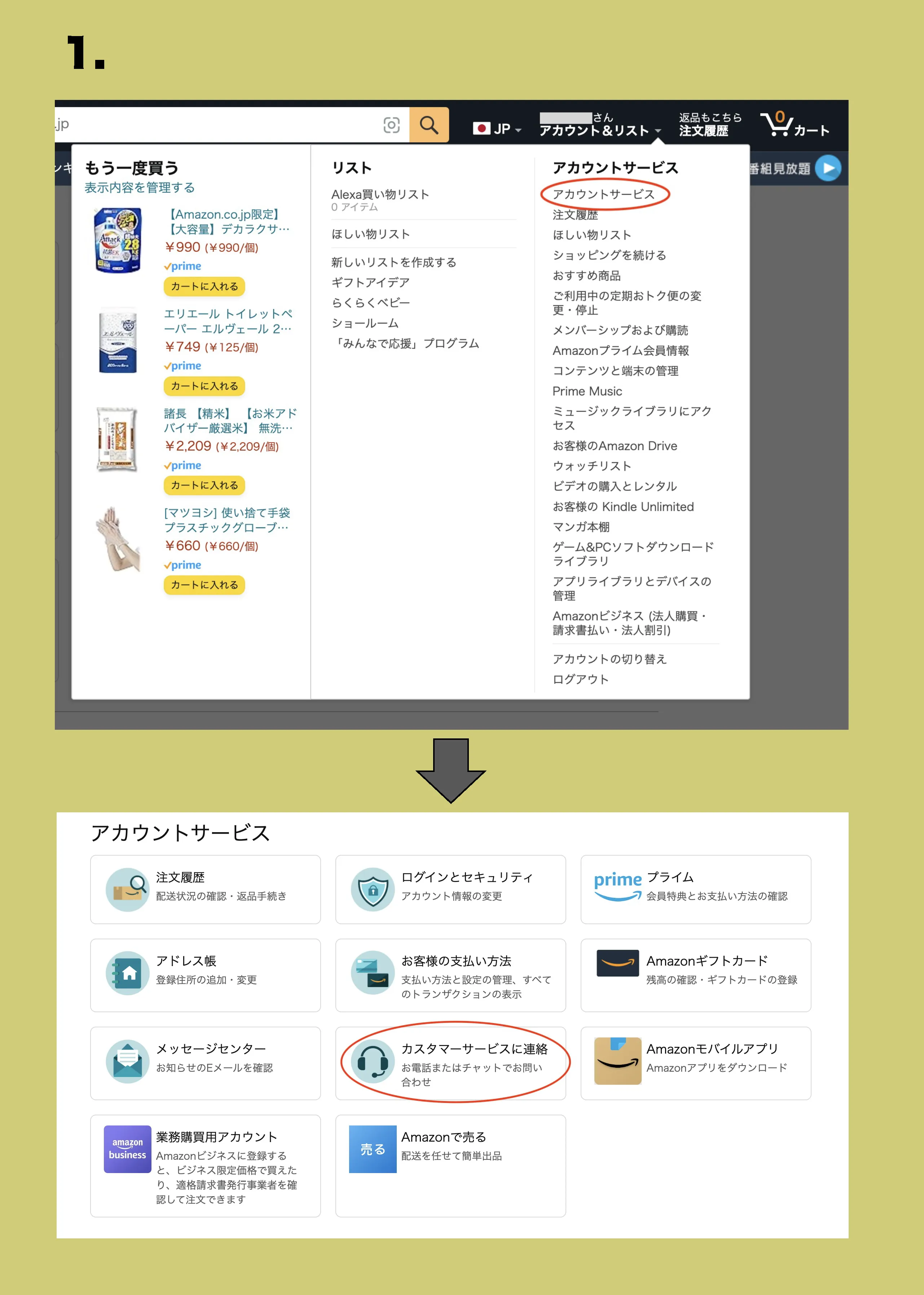The height and width of the screenshot is (1295, 924).
Task: Click the 諸長 rice bag thumbnail
Action: click(117, 439)
